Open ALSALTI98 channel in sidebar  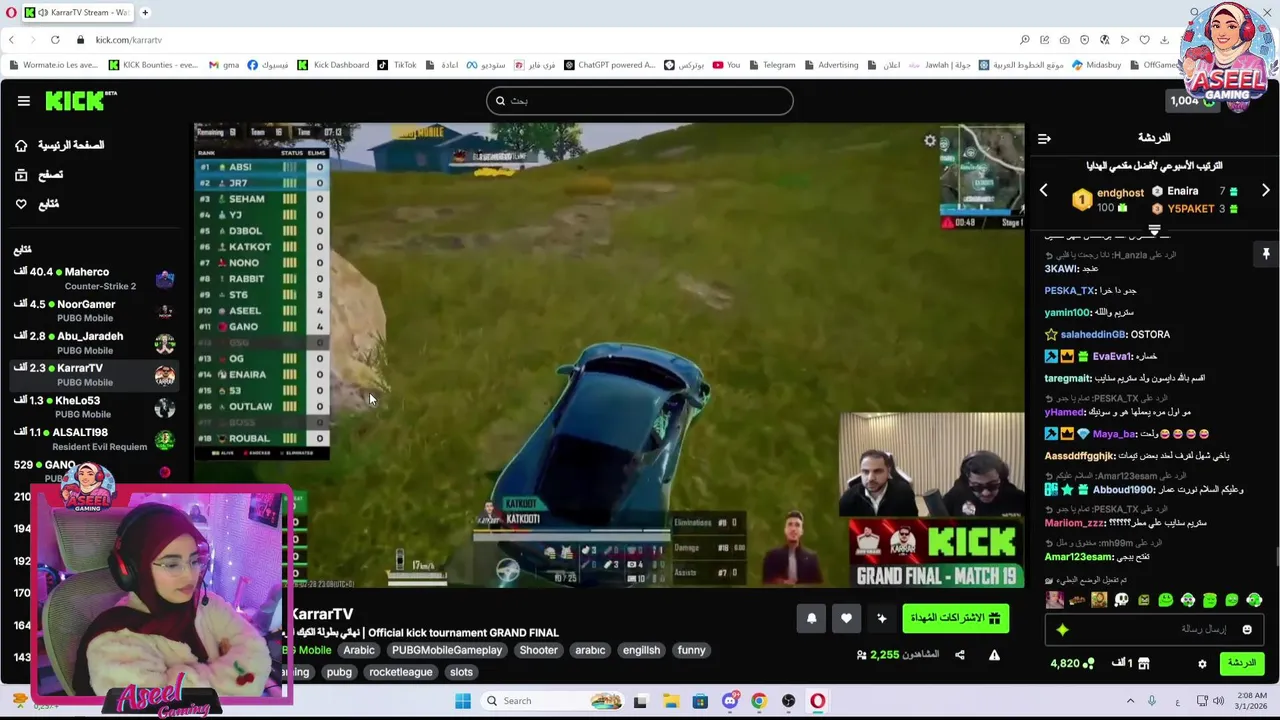[x=92, y=438]
